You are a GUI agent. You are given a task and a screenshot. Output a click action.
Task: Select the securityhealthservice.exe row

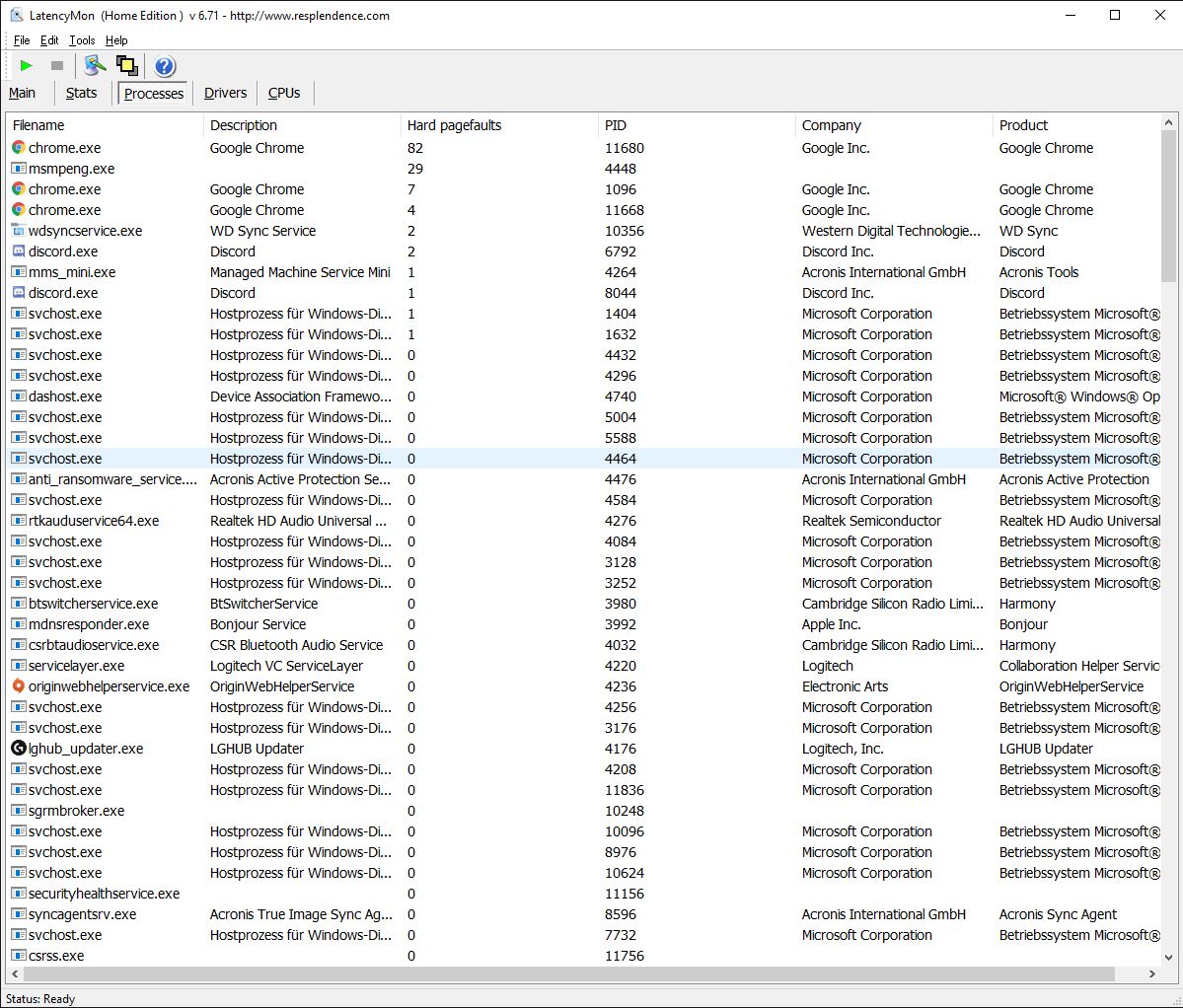pyautogui.click(x=584, y=894)
